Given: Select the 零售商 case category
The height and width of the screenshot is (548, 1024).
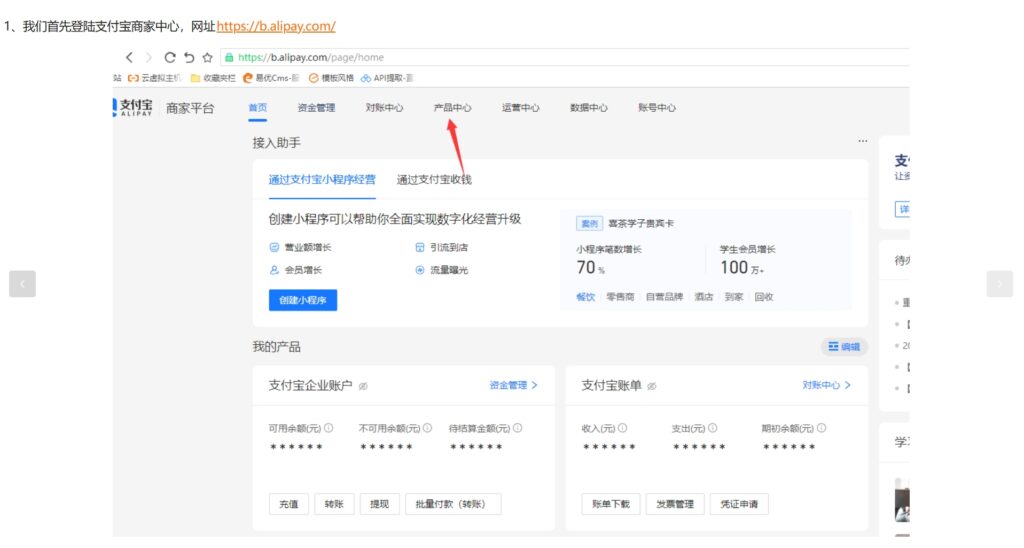Looking at the screenshot, I should [x=620, y=297].
